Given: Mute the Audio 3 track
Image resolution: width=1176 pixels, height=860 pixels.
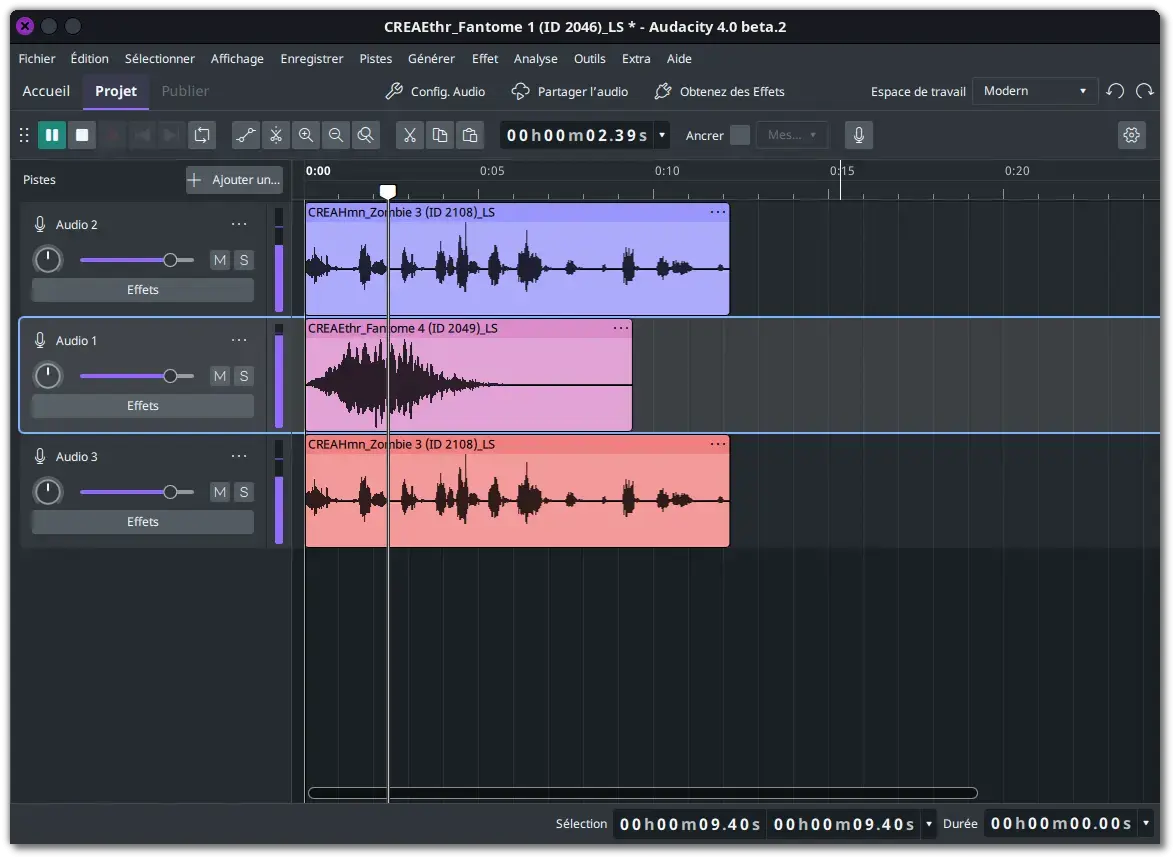Looking at the screenshot, I should click(x=220, y=493).
